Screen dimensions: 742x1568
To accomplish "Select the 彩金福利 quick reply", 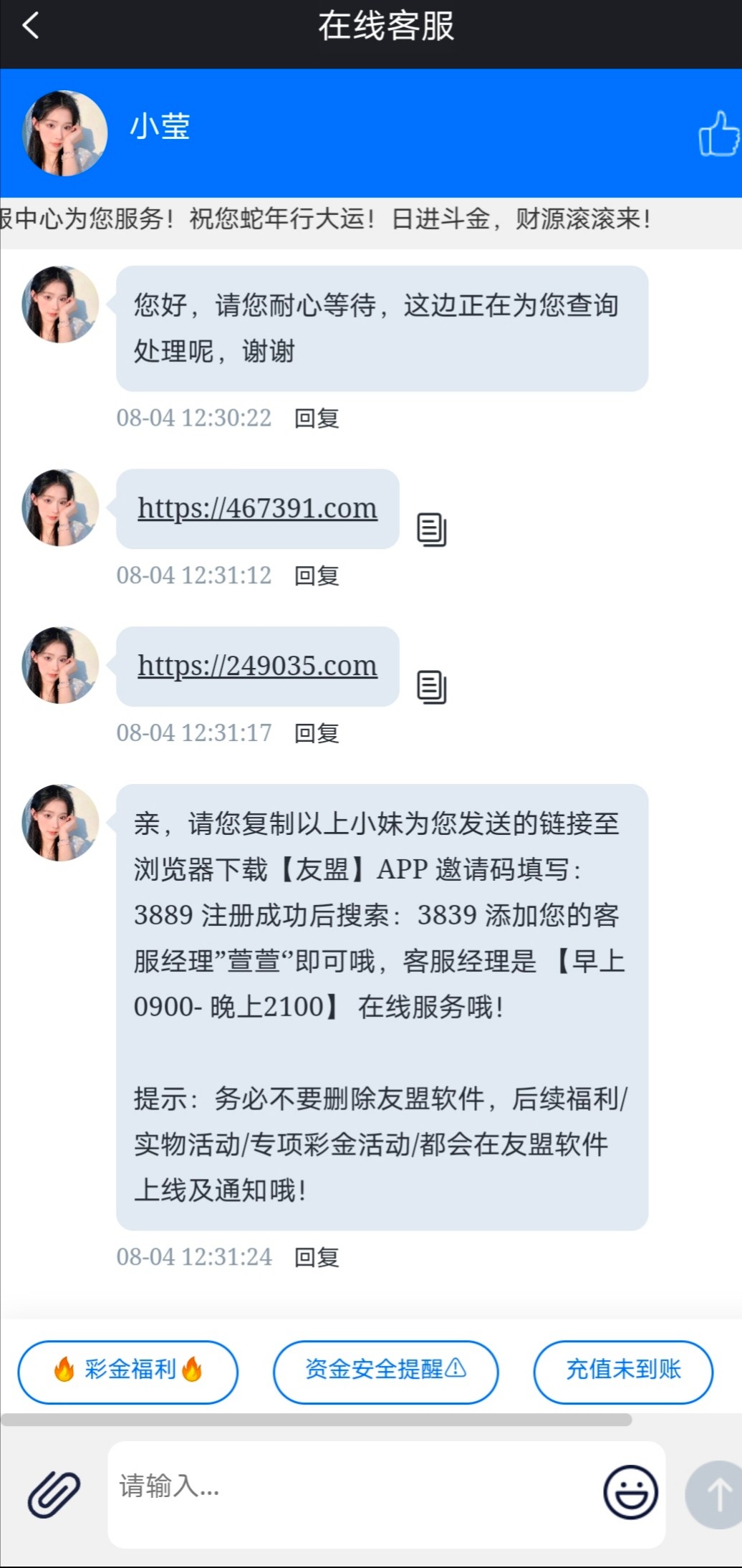I will 128,1372.
